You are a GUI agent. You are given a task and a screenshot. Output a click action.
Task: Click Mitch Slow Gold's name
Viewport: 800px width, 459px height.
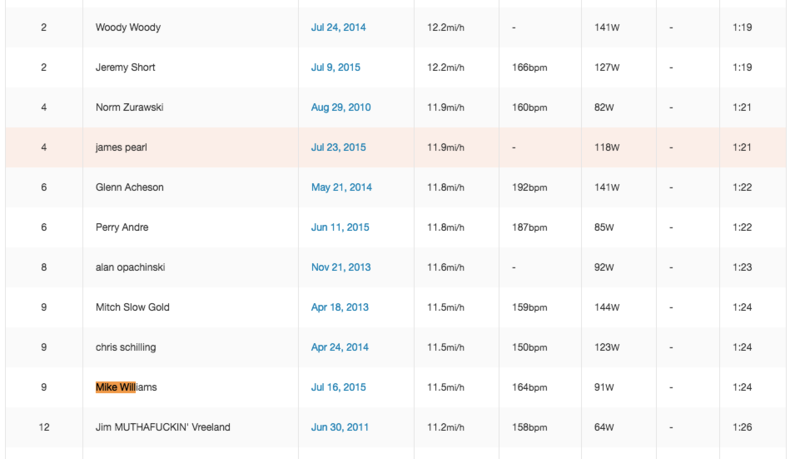point(132,308)
